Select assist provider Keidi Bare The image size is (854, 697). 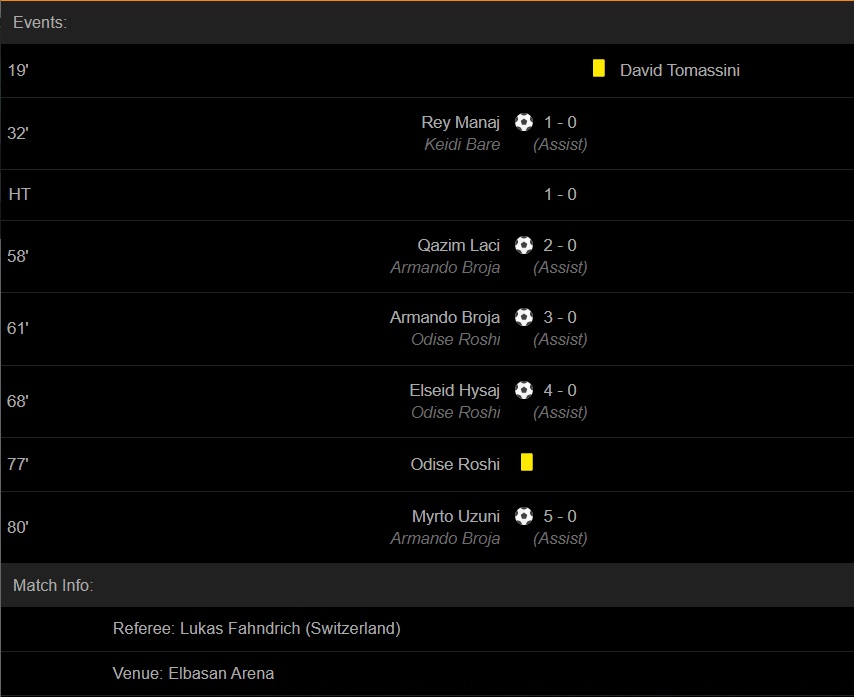click(462, 144)
